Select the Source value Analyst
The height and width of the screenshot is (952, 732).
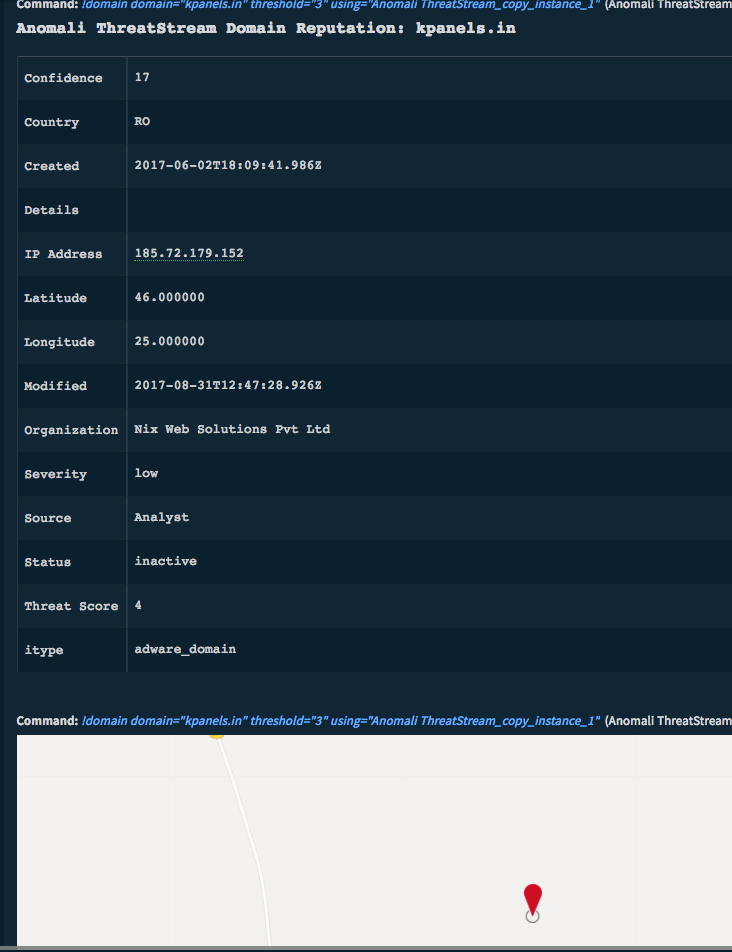click(161, 518)
